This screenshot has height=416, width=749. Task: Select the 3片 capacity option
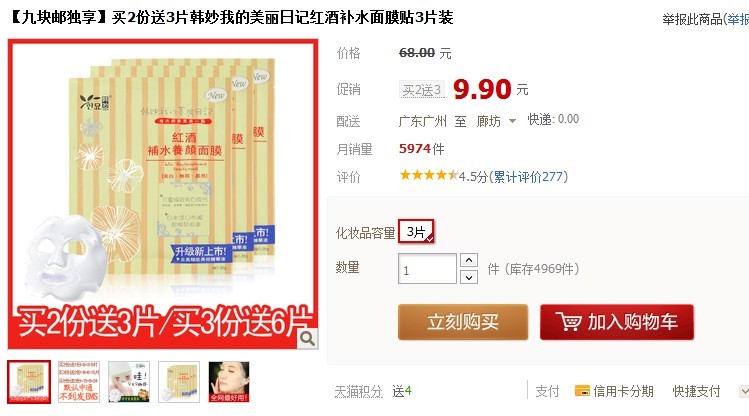[x=416, y=232]
